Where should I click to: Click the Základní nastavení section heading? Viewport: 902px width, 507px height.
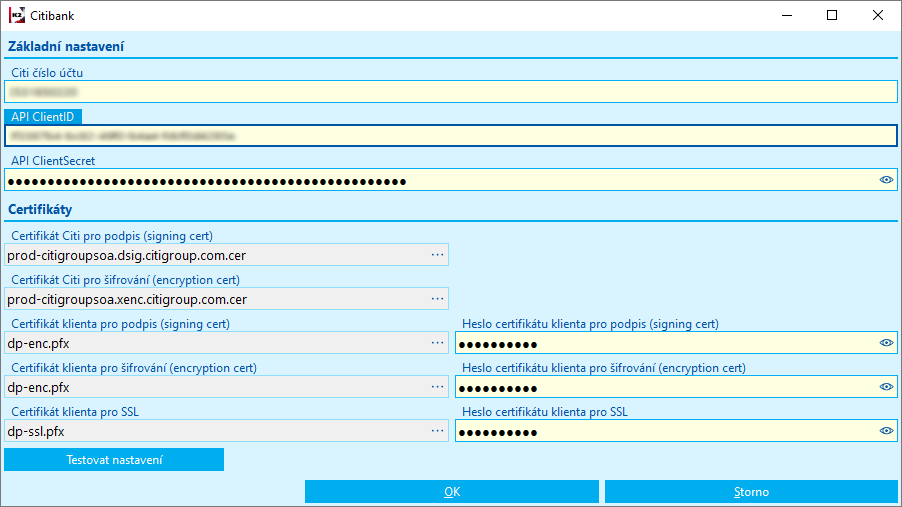point(66,47)
